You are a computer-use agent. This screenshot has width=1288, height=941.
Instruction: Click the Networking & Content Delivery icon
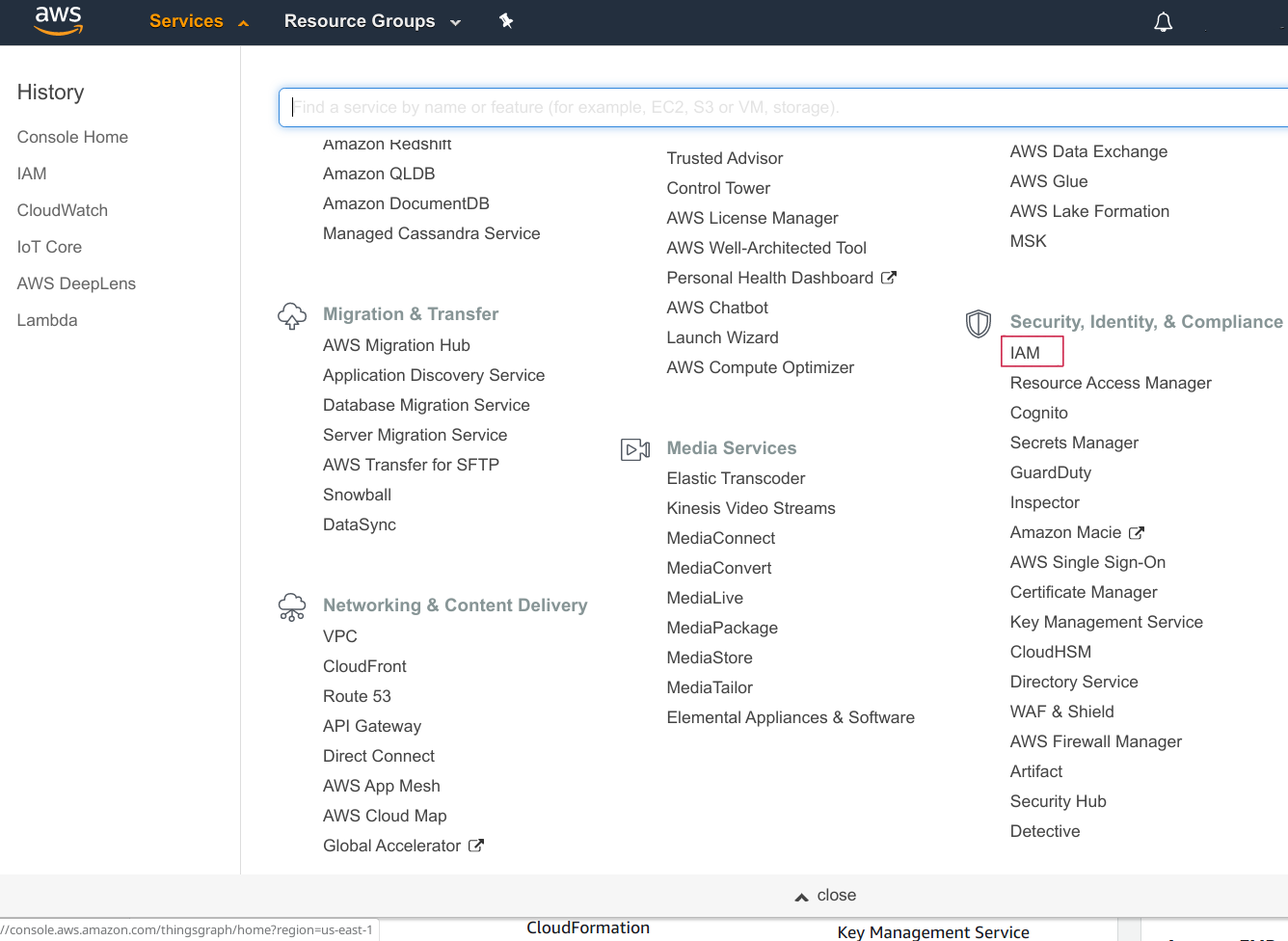(292, 606)
